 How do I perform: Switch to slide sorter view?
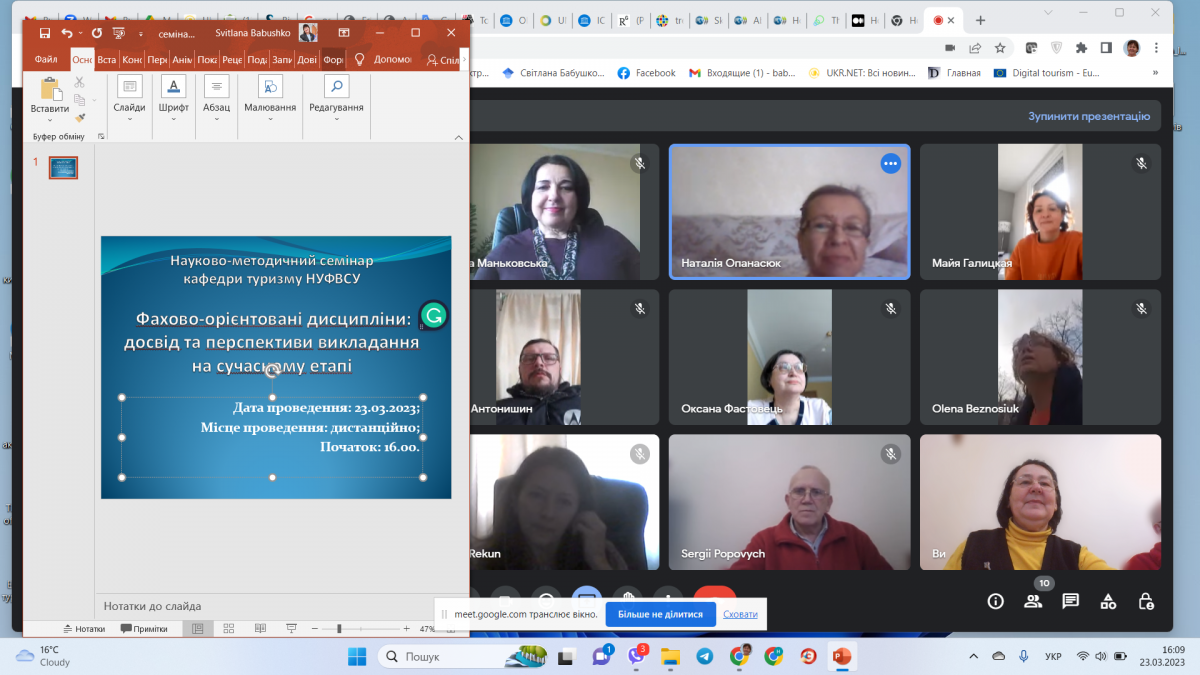coord(229,629)
